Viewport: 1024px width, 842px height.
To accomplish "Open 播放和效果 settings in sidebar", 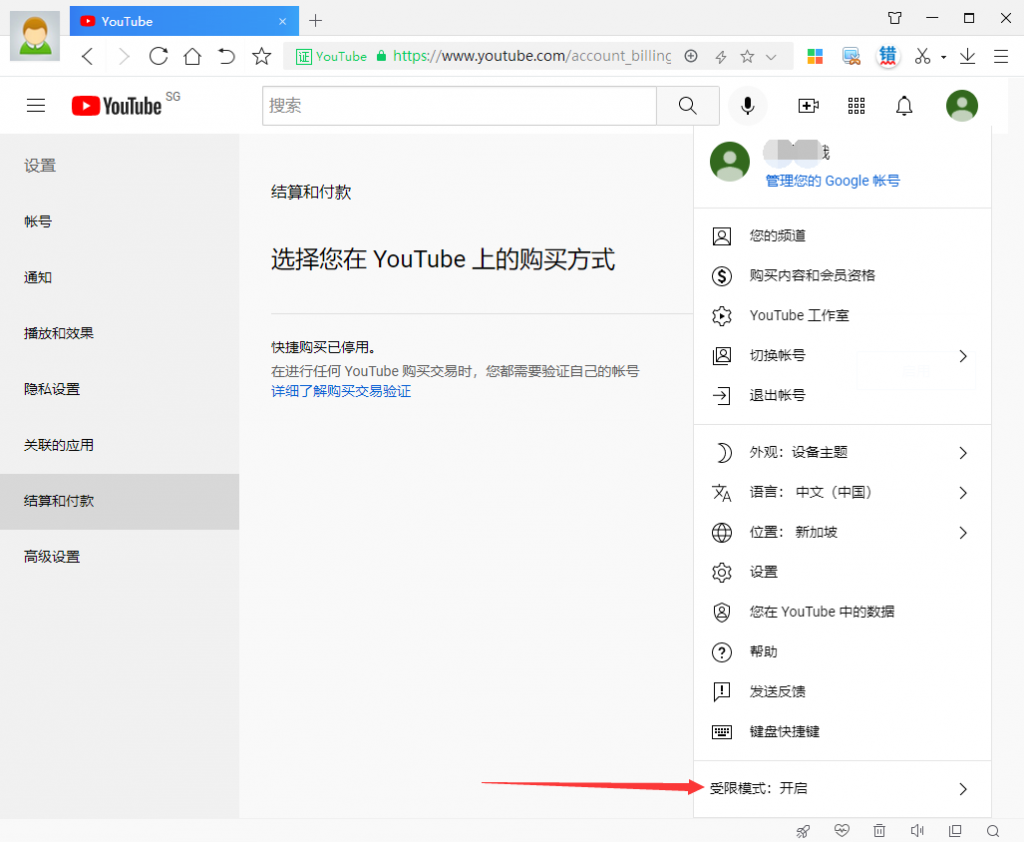I will click(x=120, y=333).
